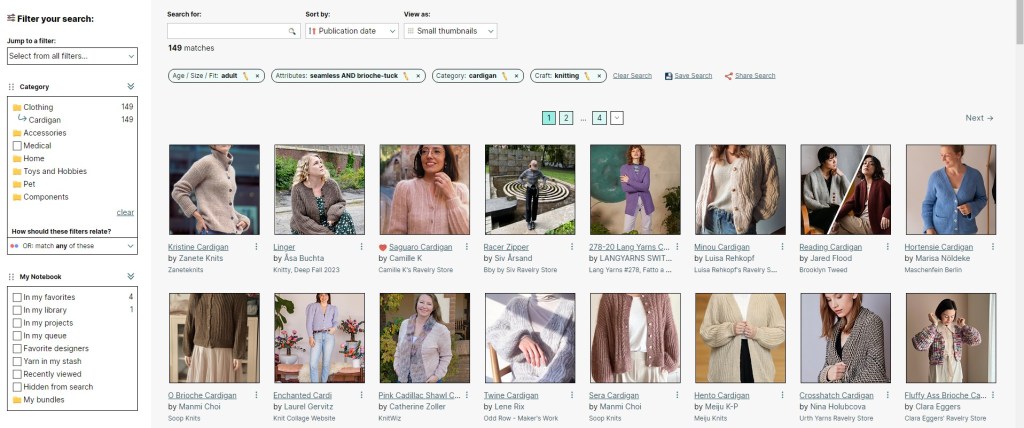Open options menu for Enchanted Cardi
1024x428 pixels.
[x=361, y=395]
